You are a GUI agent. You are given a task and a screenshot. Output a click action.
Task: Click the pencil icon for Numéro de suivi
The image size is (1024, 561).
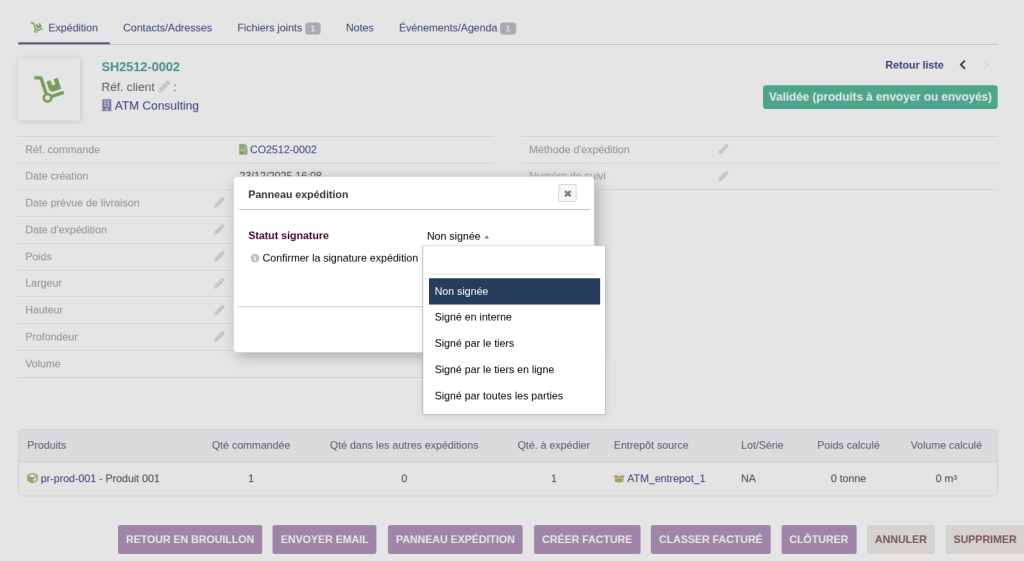pos(723,176)
